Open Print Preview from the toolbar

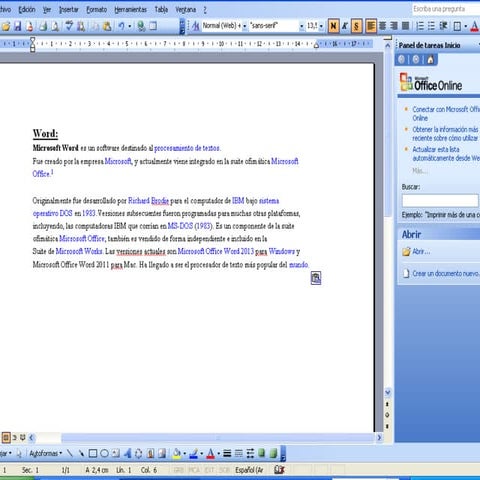pos(55,26)
